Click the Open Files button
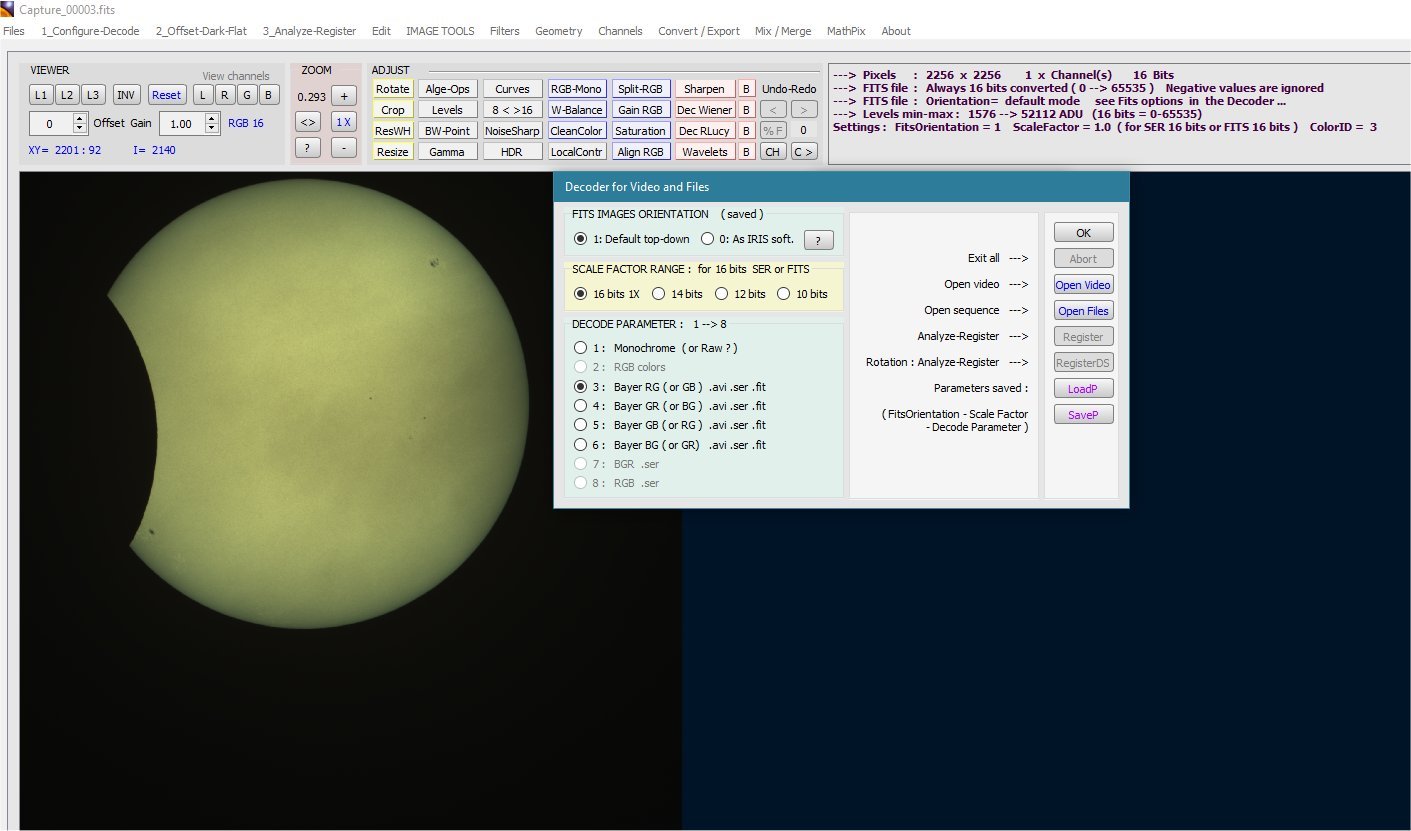Image resolution: width=1411 pixels, height=831 pixels. [x=1083, y=311]
